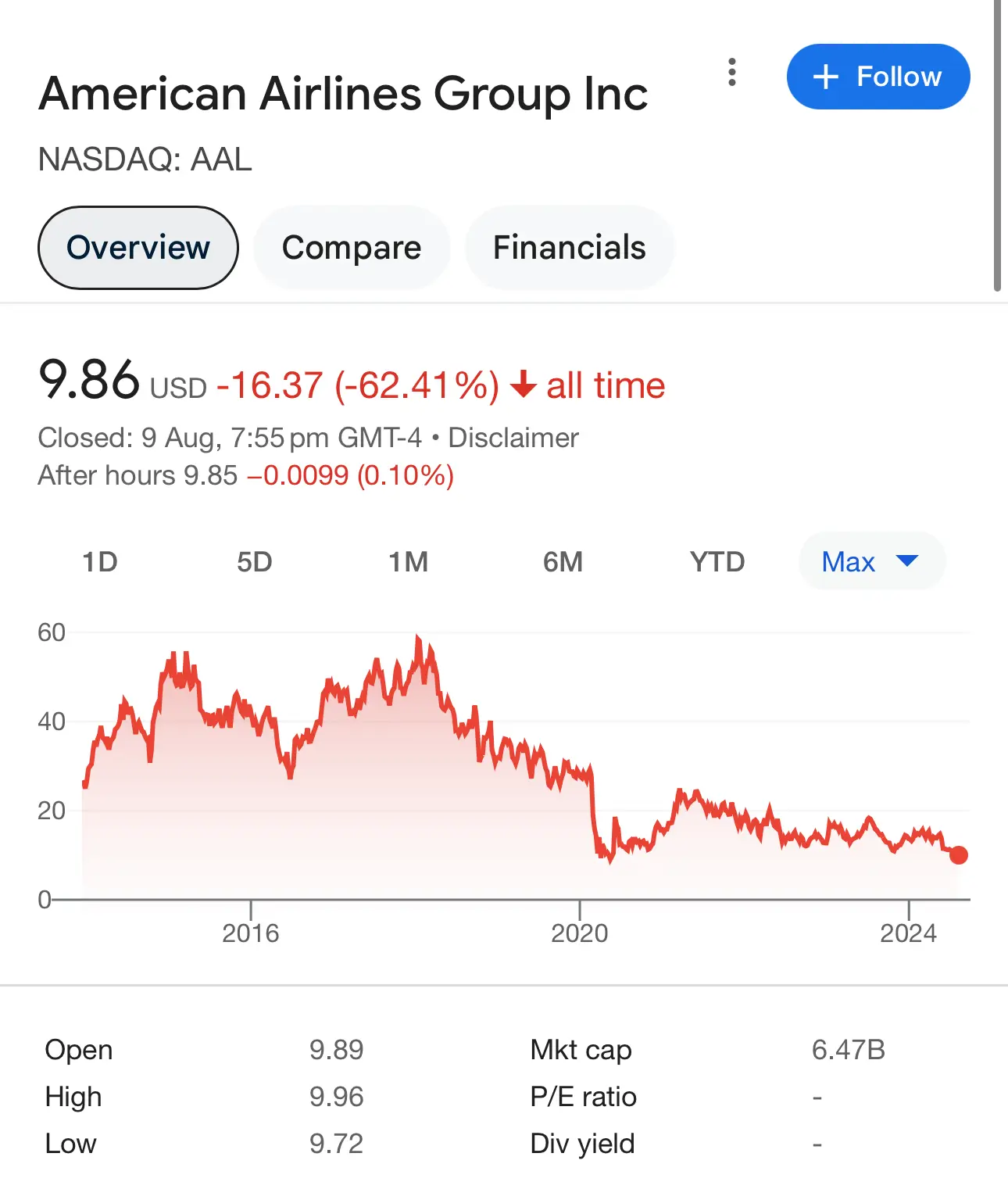Select the 1M time range
Screen dimensions: 1008x1189
coord(409,561)
